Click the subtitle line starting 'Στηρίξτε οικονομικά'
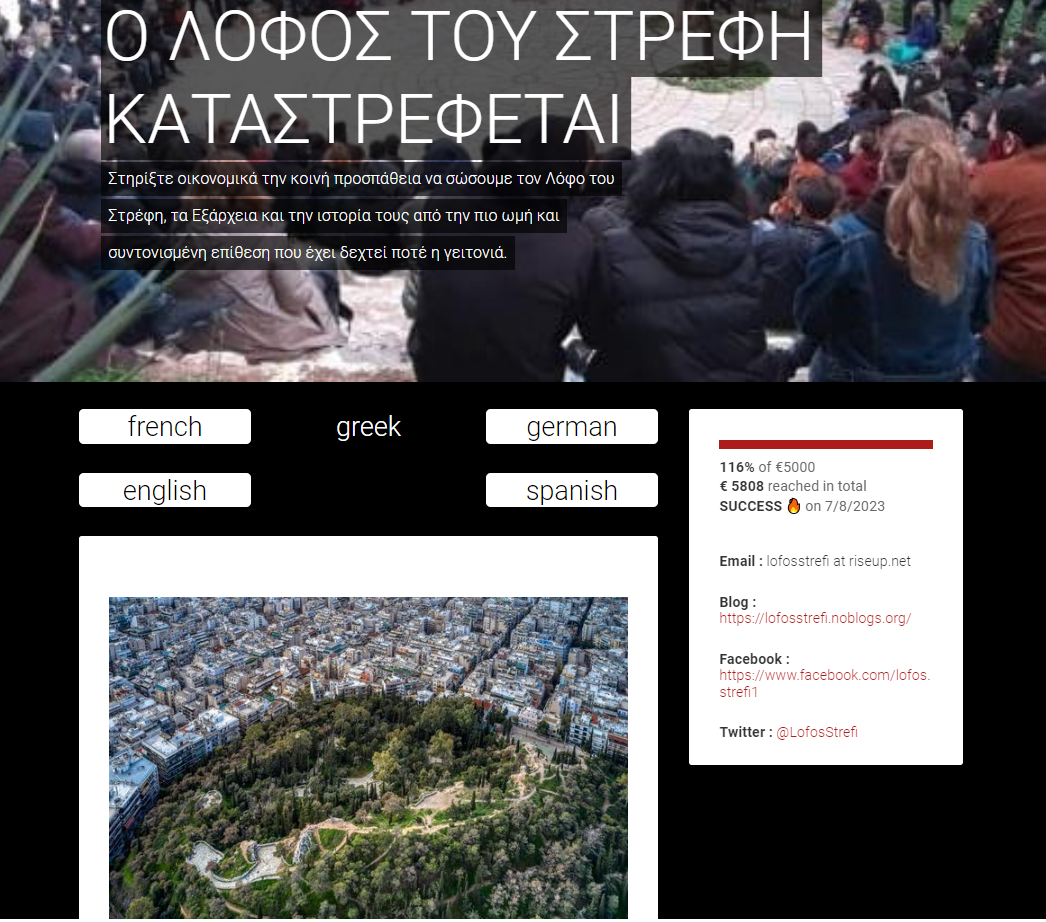 (x=361, y=179)
